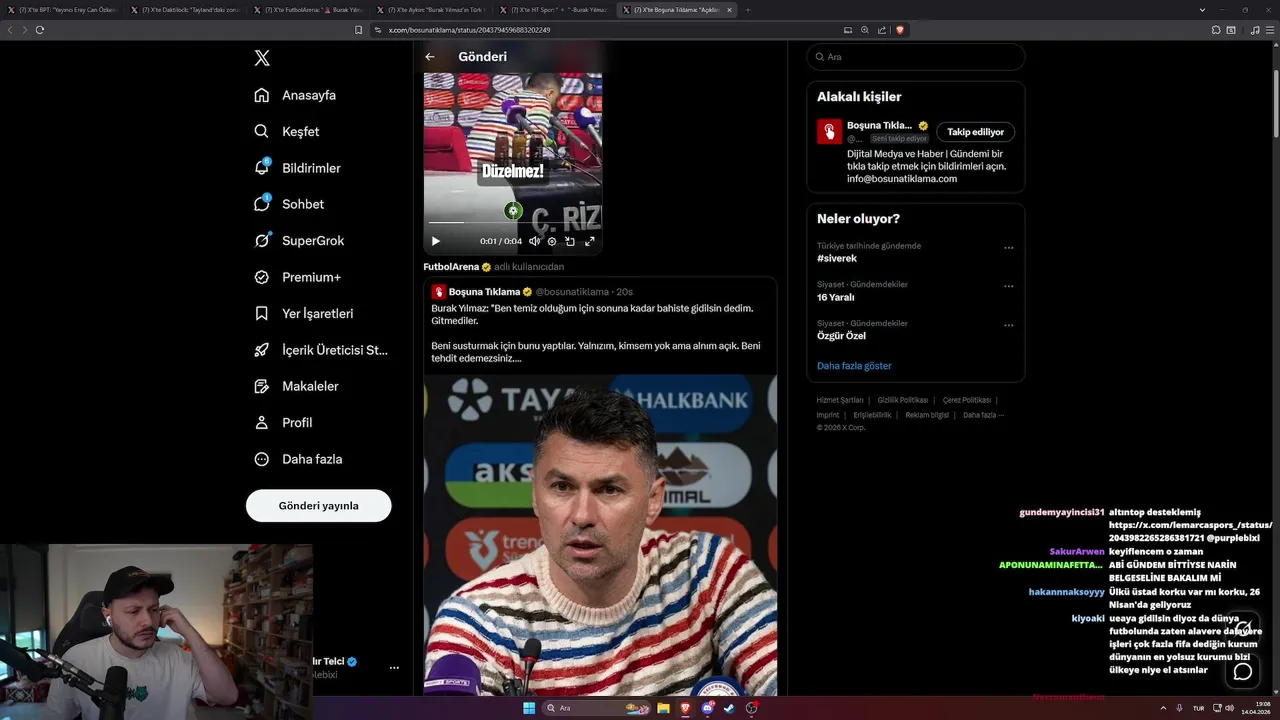
Task: Click the Brave shields icon in address bar
Action: (x=900, y=30)
